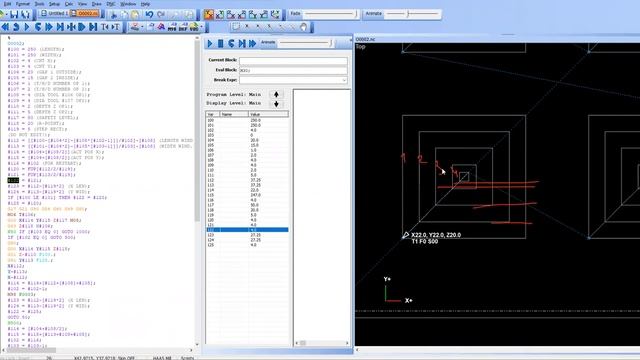Image resolution: width=640 pixels, height=360 pixels.
Task: Click the O0002 program number line
Action: pyautogui.click(x=16, y=43)
